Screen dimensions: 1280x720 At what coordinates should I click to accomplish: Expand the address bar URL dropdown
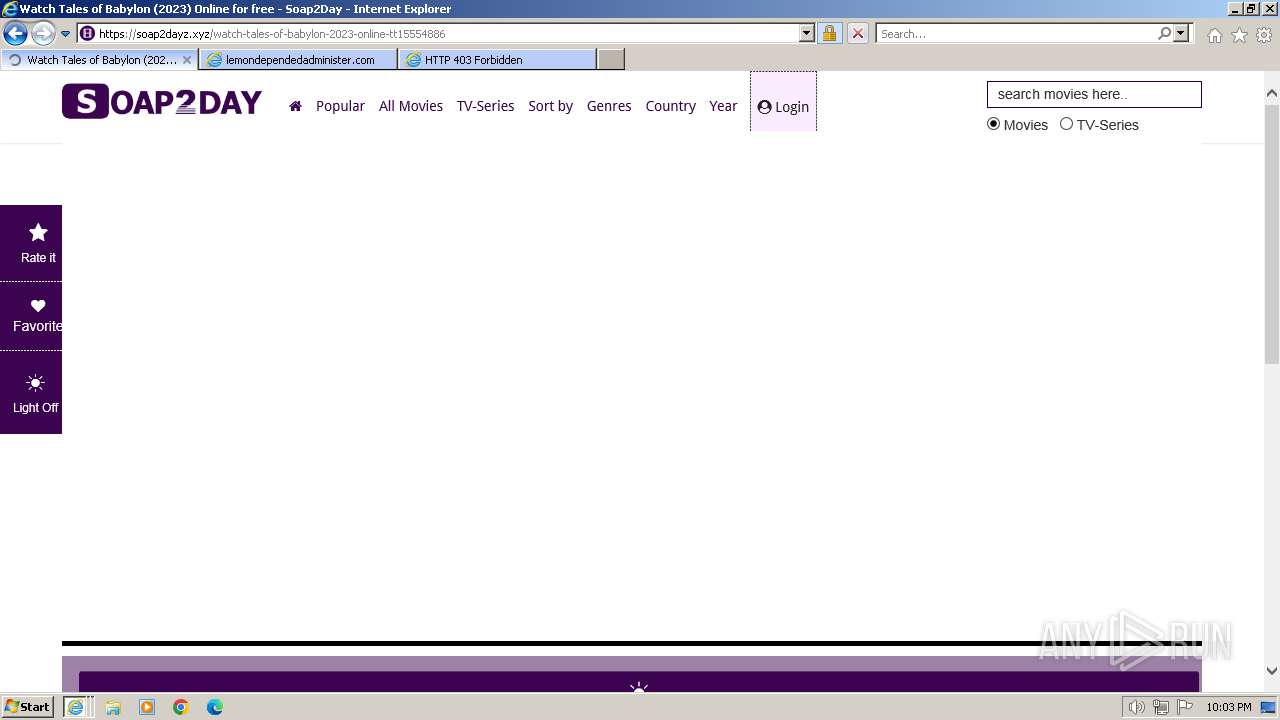pyautogui.click(x=807, y=33)
